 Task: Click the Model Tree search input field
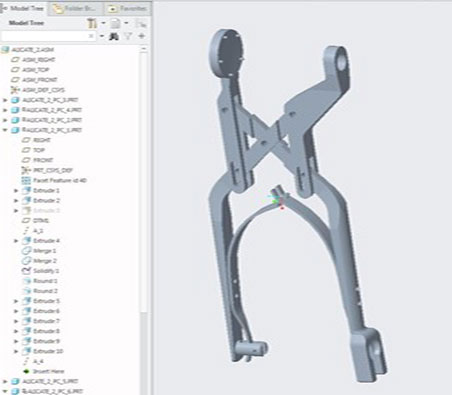point(45,36)
